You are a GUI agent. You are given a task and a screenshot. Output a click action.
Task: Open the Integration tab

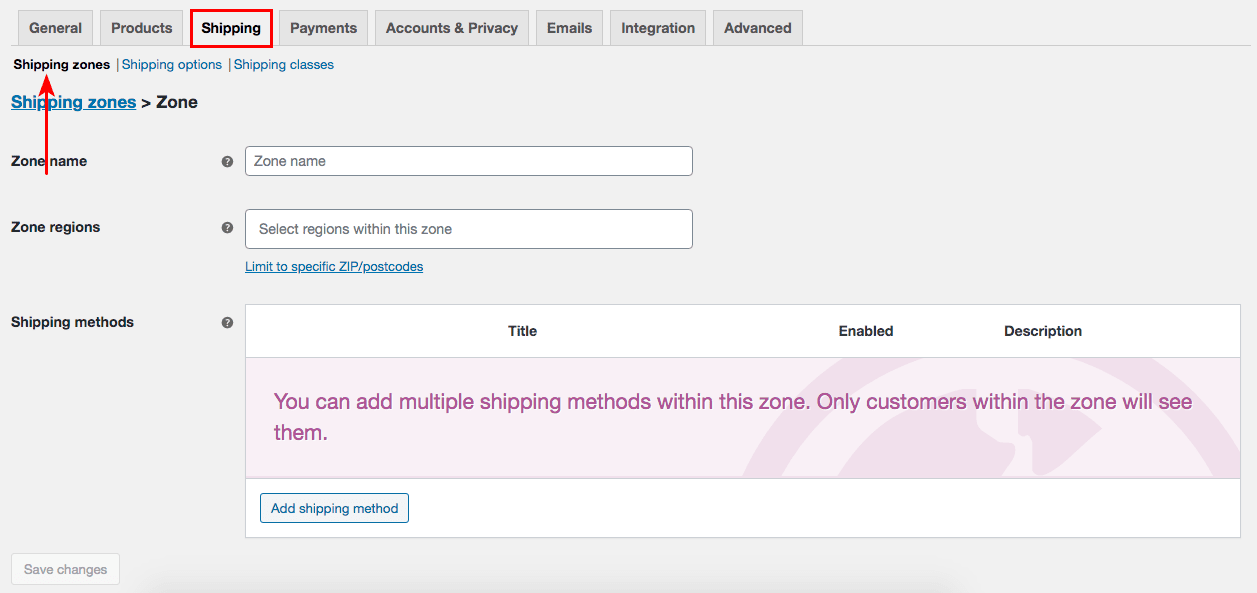coord(658,28)
